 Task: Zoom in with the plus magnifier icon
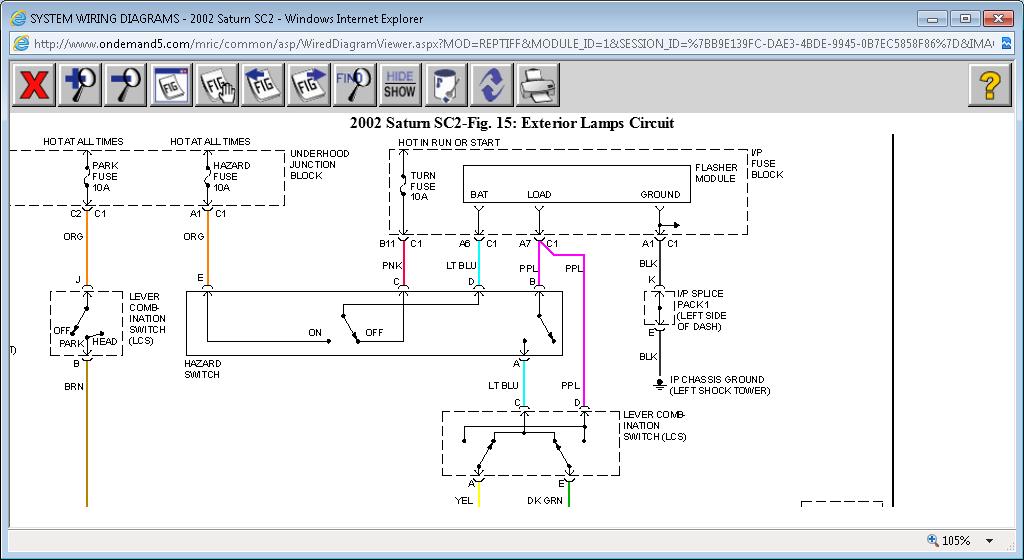tap(80, 84)
